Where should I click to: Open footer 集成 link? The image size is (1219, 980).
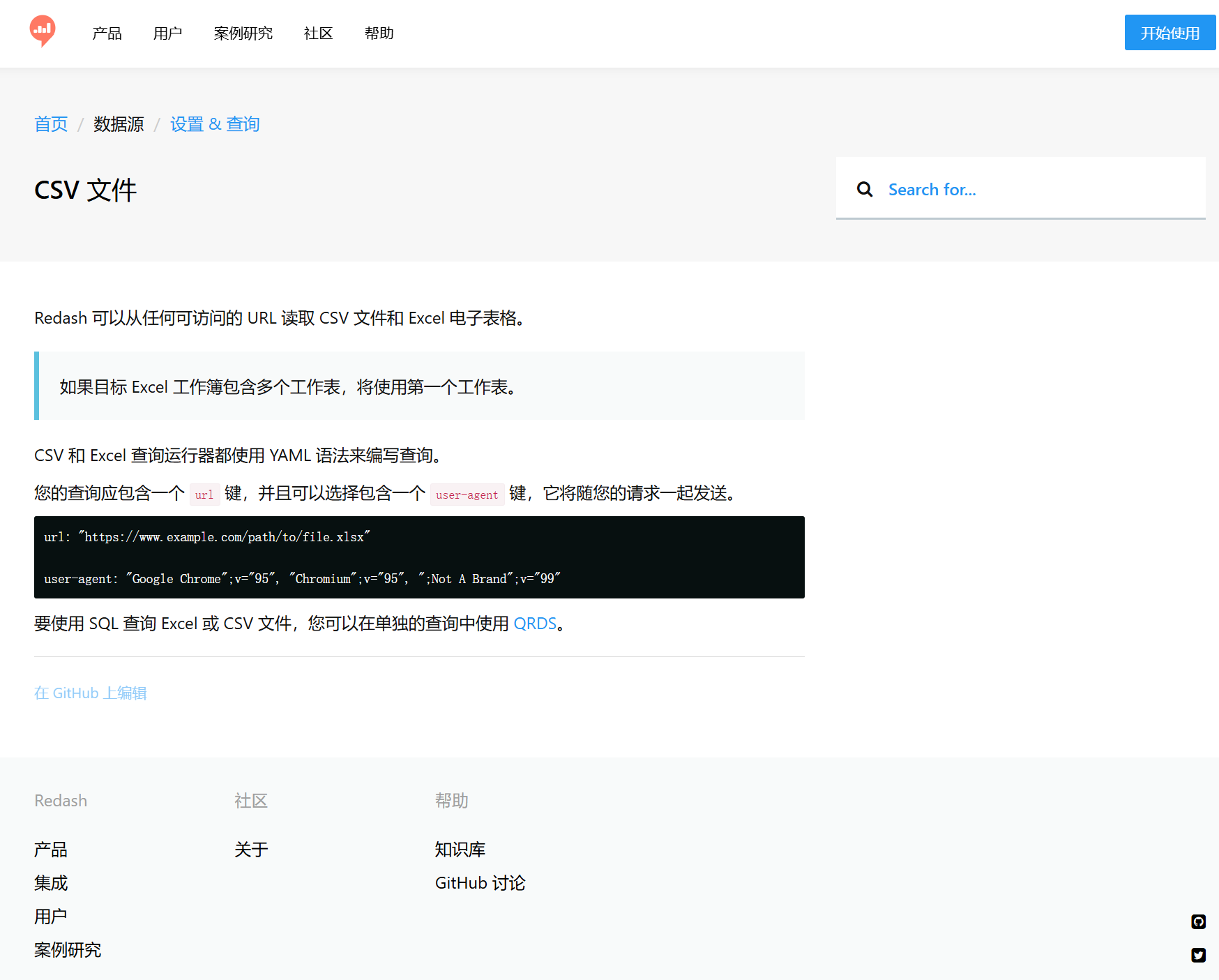point(51,883)
